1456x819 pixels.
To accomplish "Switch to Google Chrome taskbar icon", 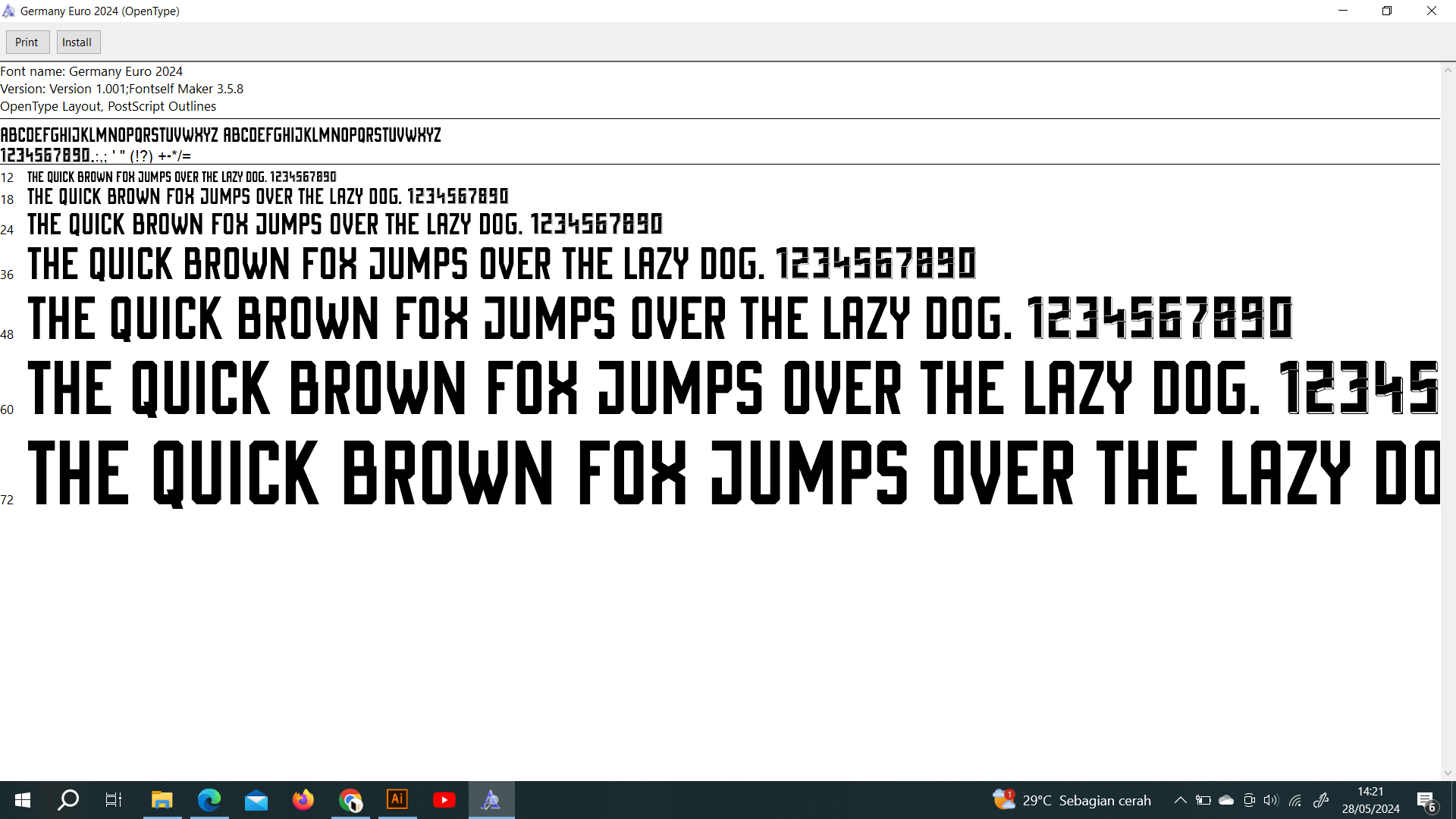I will click(350, 800).
